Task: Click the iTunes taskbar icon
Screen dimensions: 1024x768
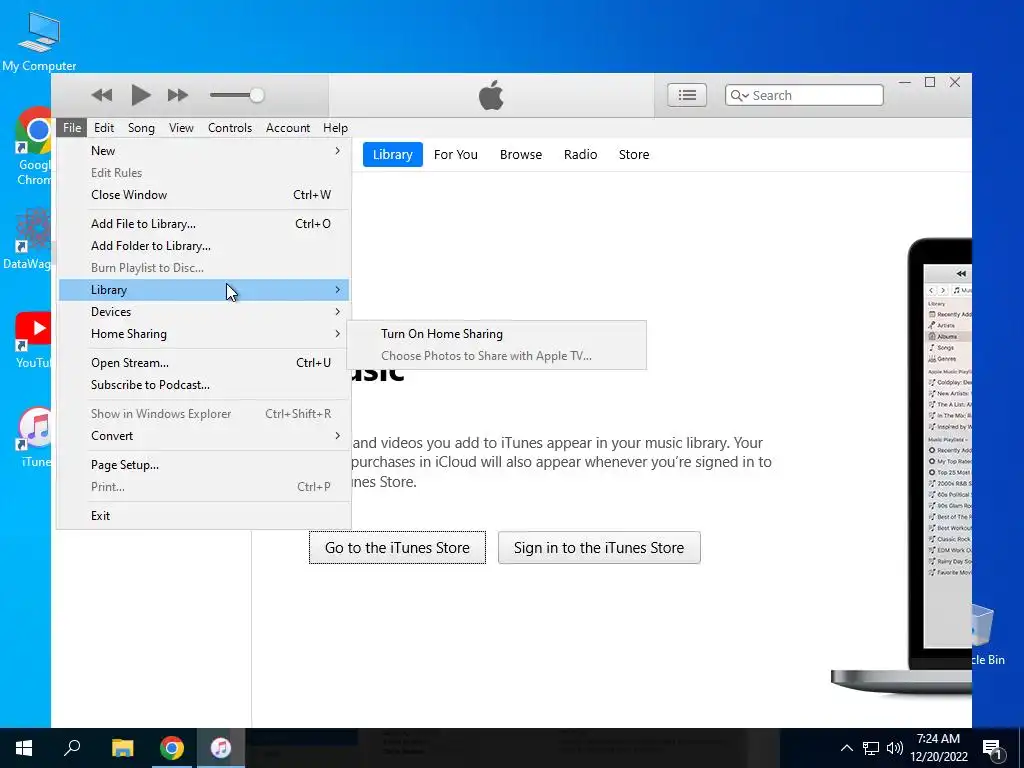Action: (x=221, y=748)
